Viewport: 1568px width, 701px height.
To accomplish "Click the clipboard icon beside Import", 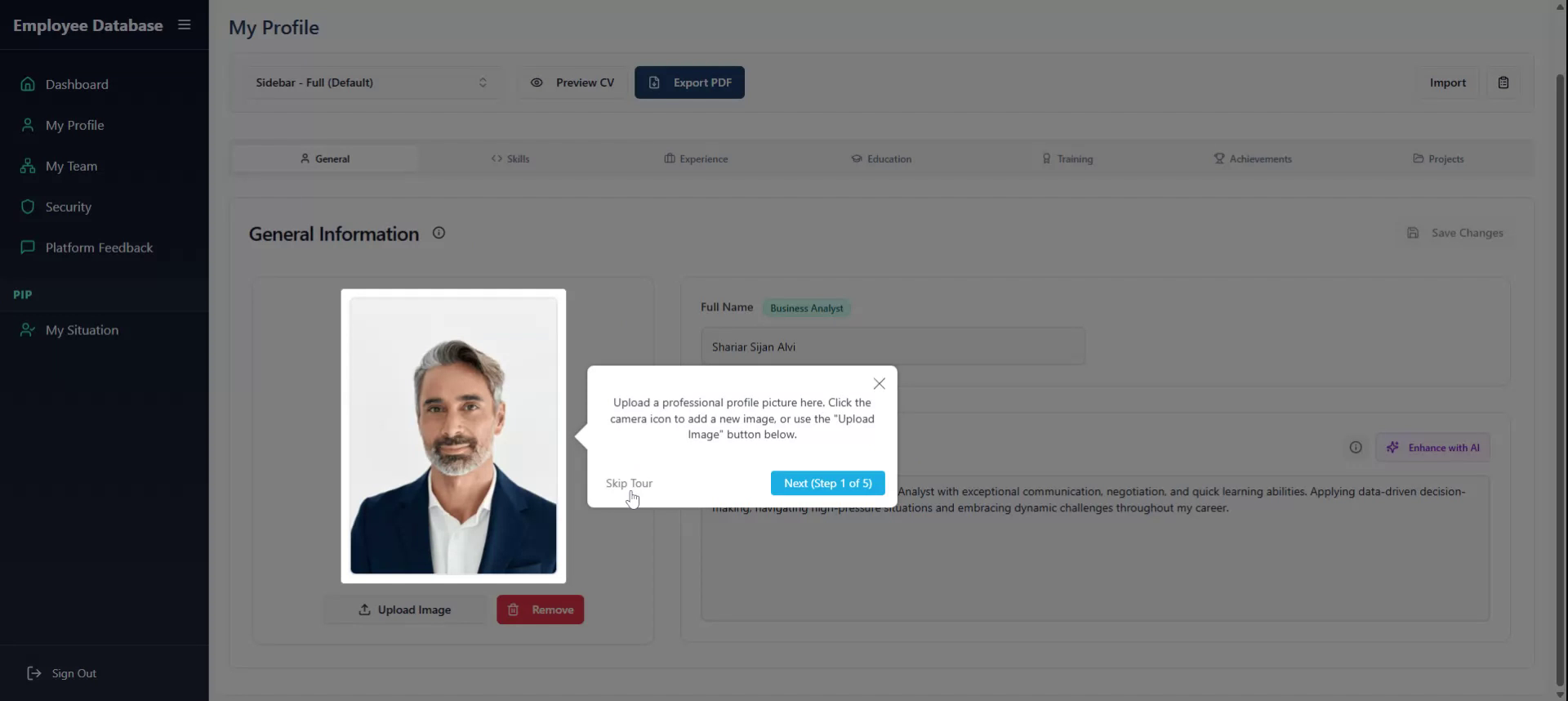I will point(1503,83).
